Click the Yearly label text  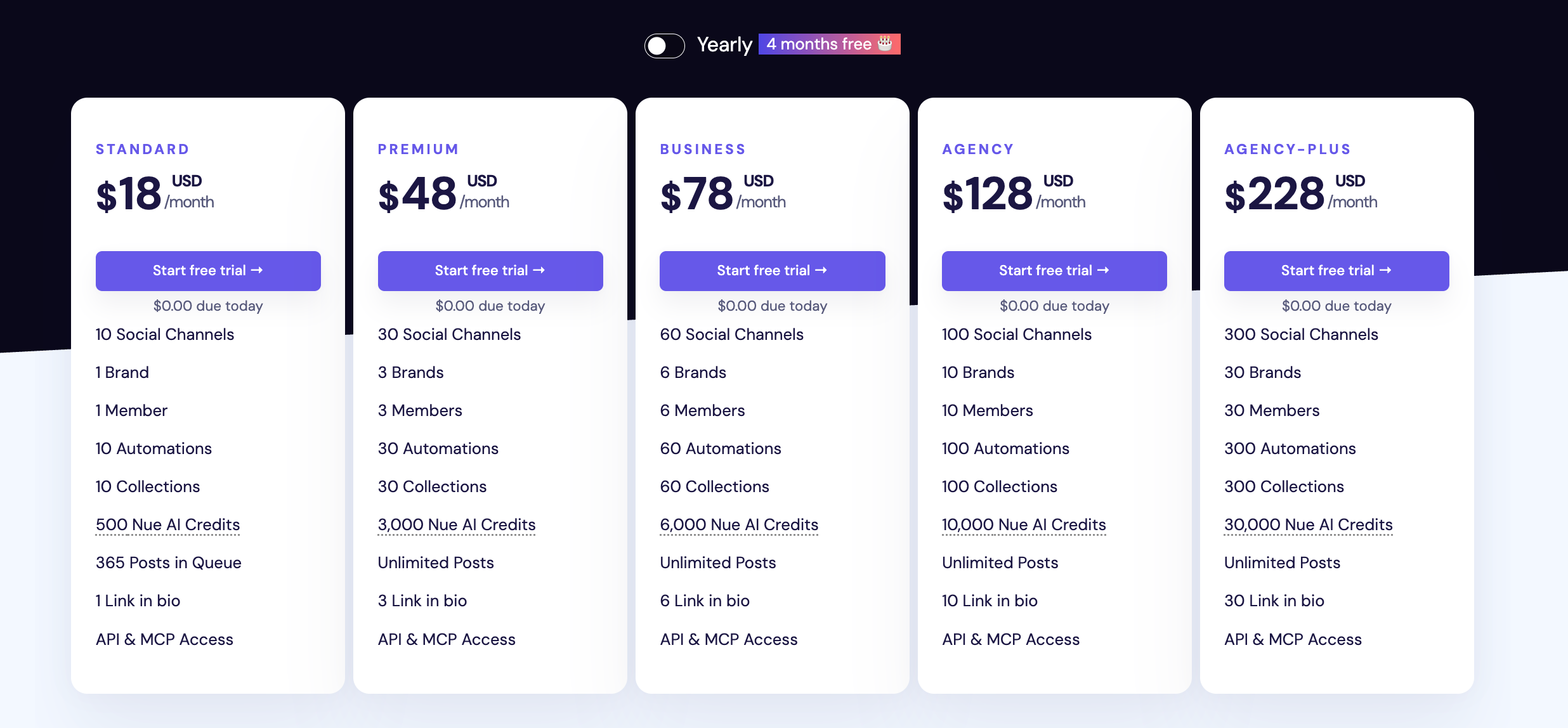pyautogui.click(x=724, y=44)
